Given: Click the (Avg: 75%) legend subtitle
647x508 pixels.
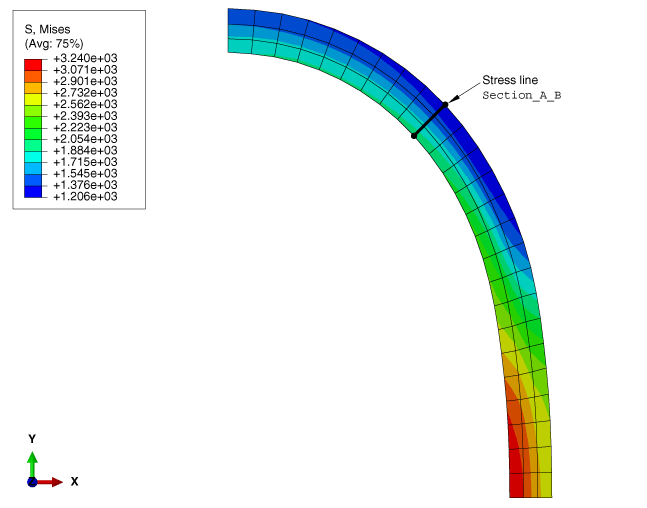Looking at the screenshot, I should pyautogui.click(x=54, y=44).
